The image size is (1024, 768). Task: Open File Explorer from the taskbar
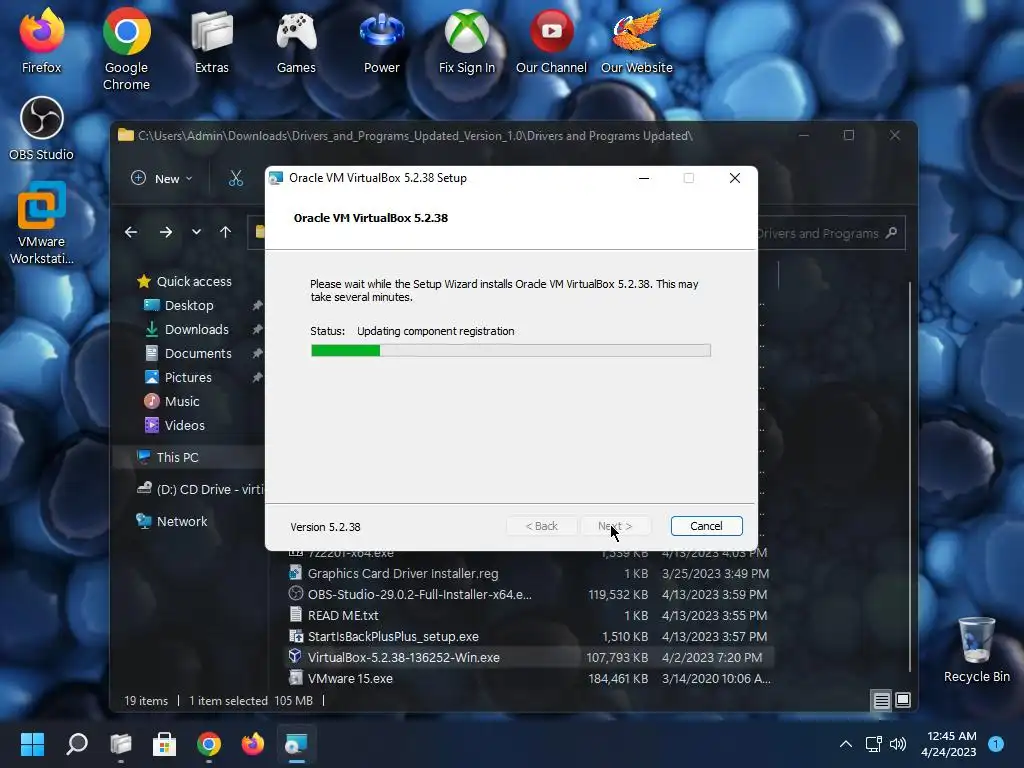click(121, 744)
